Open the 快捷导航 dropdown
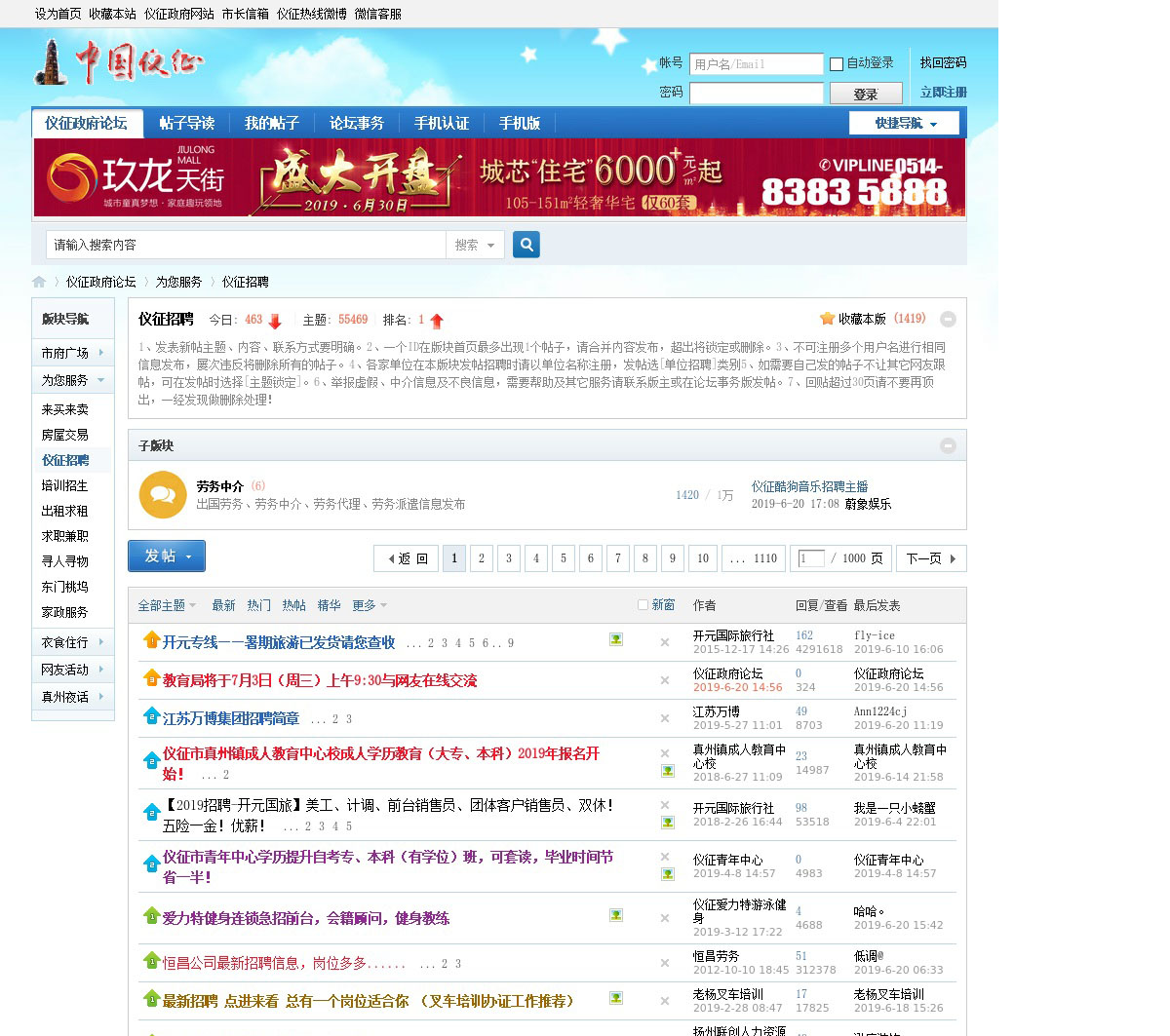The height and width of the screenshot is (1036, 1170). pyautogui.click(x=905, y=123)
